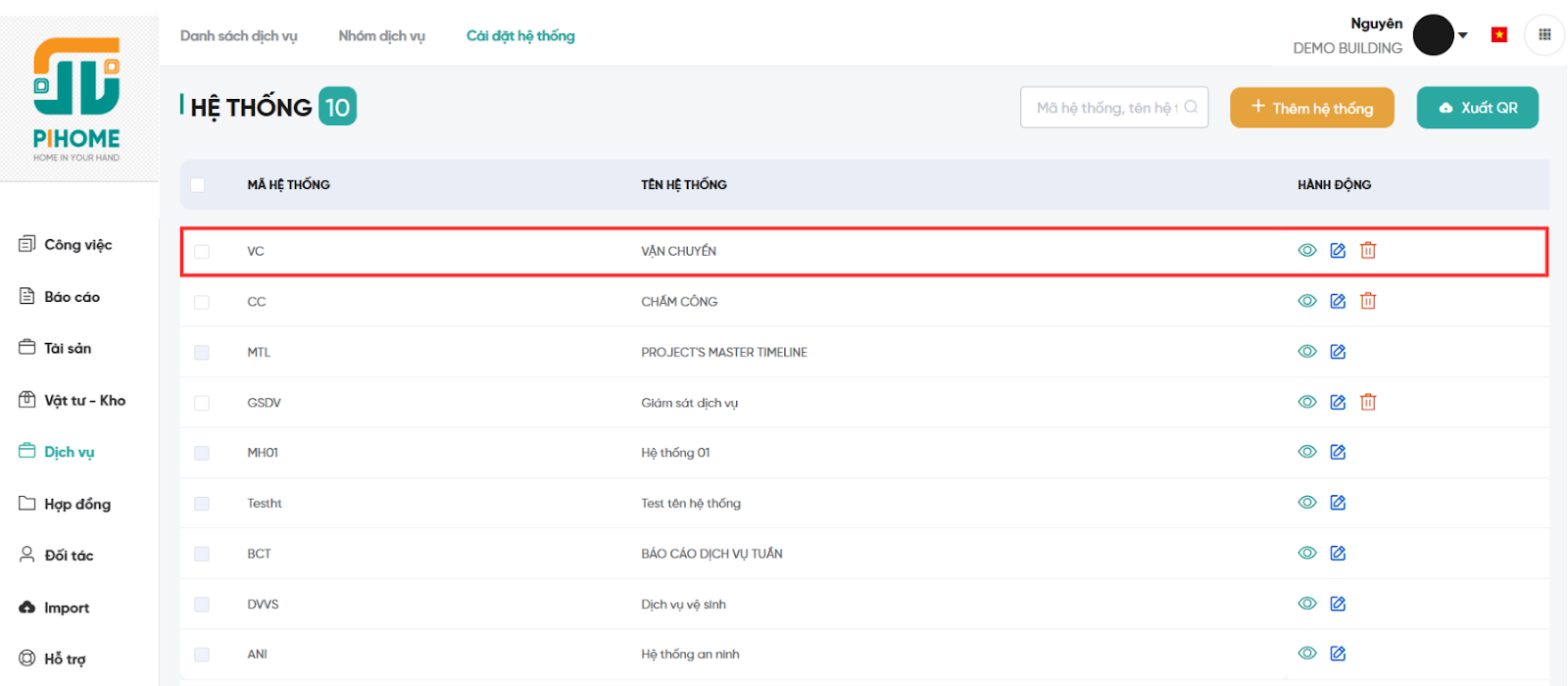This screenshot has width=1568, height=686.
Task: Check the box for GSDV row
Action: tap(202, 403)
